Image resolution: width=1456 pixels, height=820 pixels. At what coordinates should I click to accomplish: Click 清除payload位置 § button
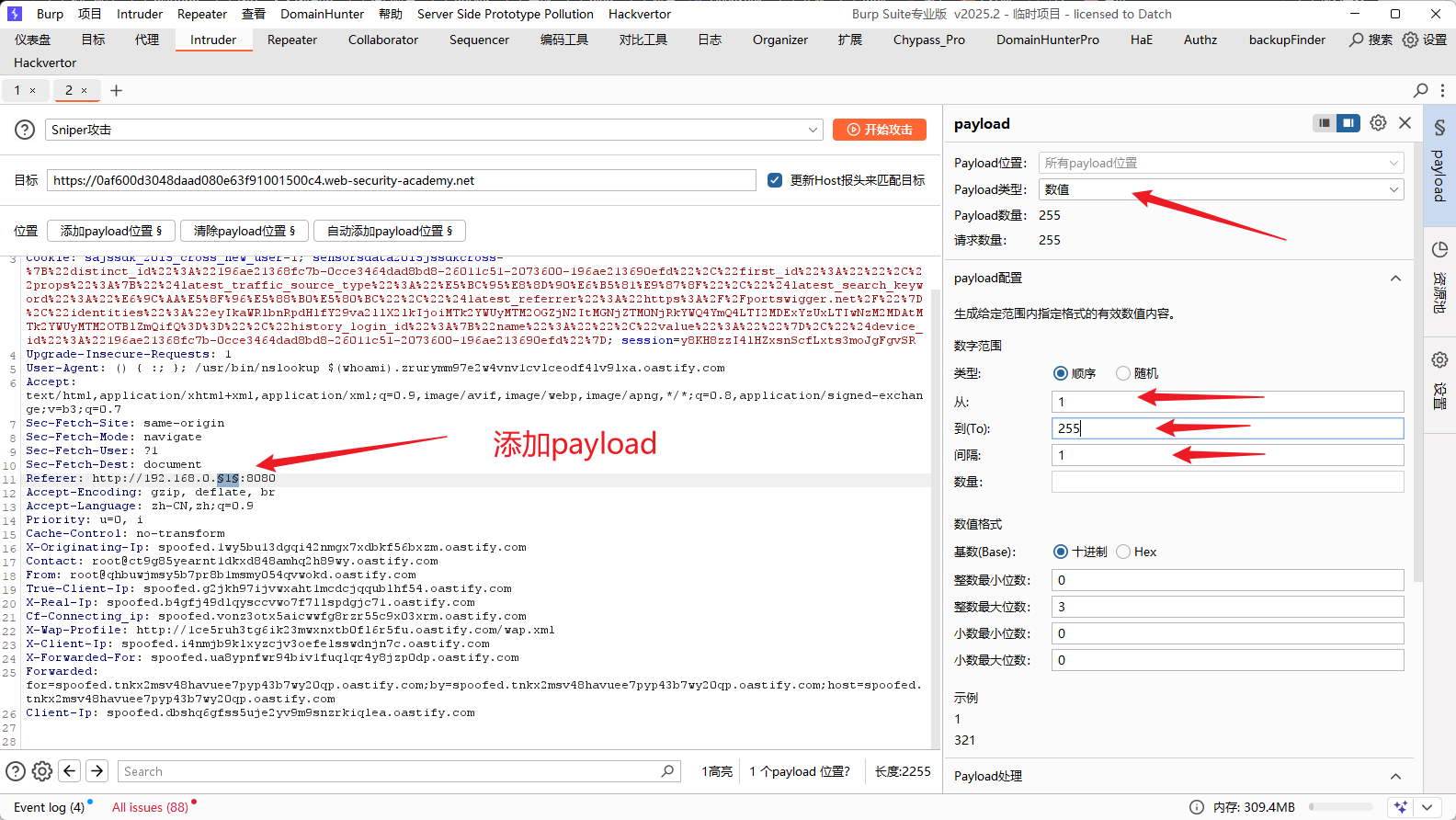[245, 231]
